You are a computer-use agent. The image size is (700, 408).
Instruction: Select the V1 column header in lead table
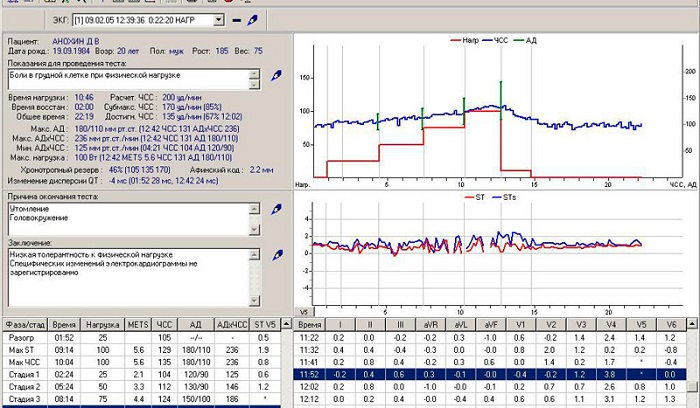[x=518, y=326]
